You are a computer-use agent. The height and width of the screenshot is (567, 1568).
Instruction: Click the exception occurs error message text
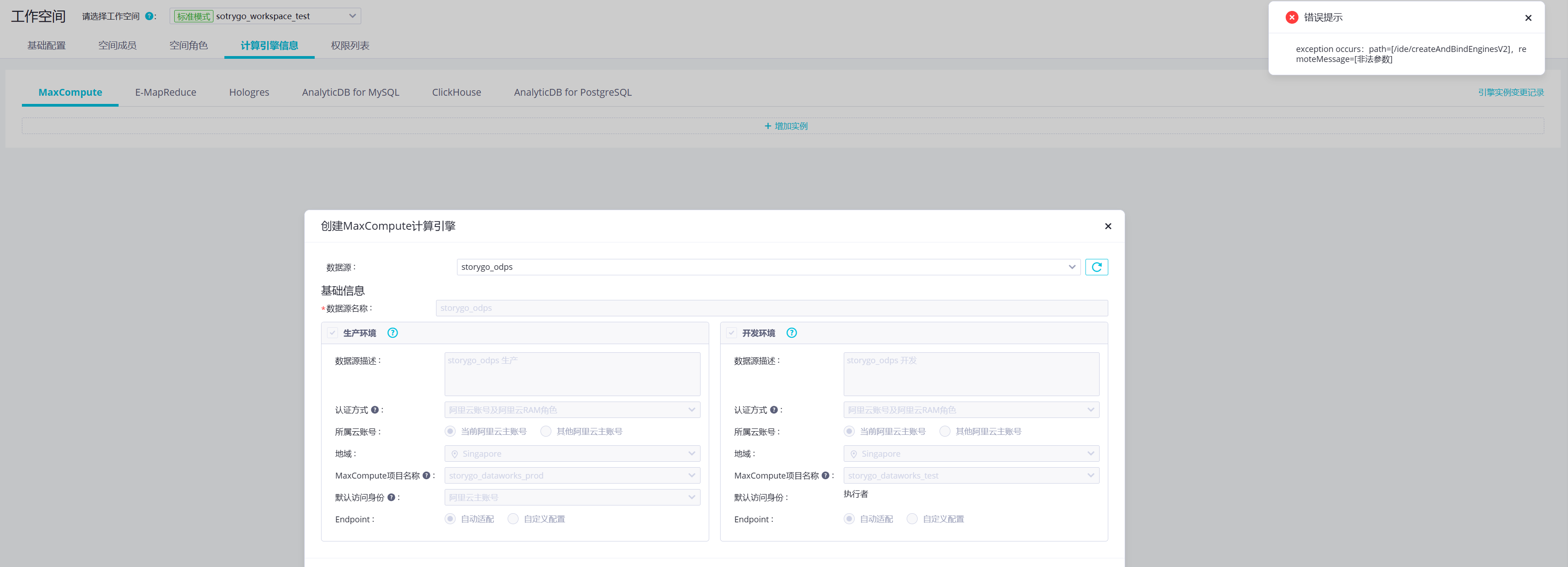pyautogui.click(x=1410, y=54)
